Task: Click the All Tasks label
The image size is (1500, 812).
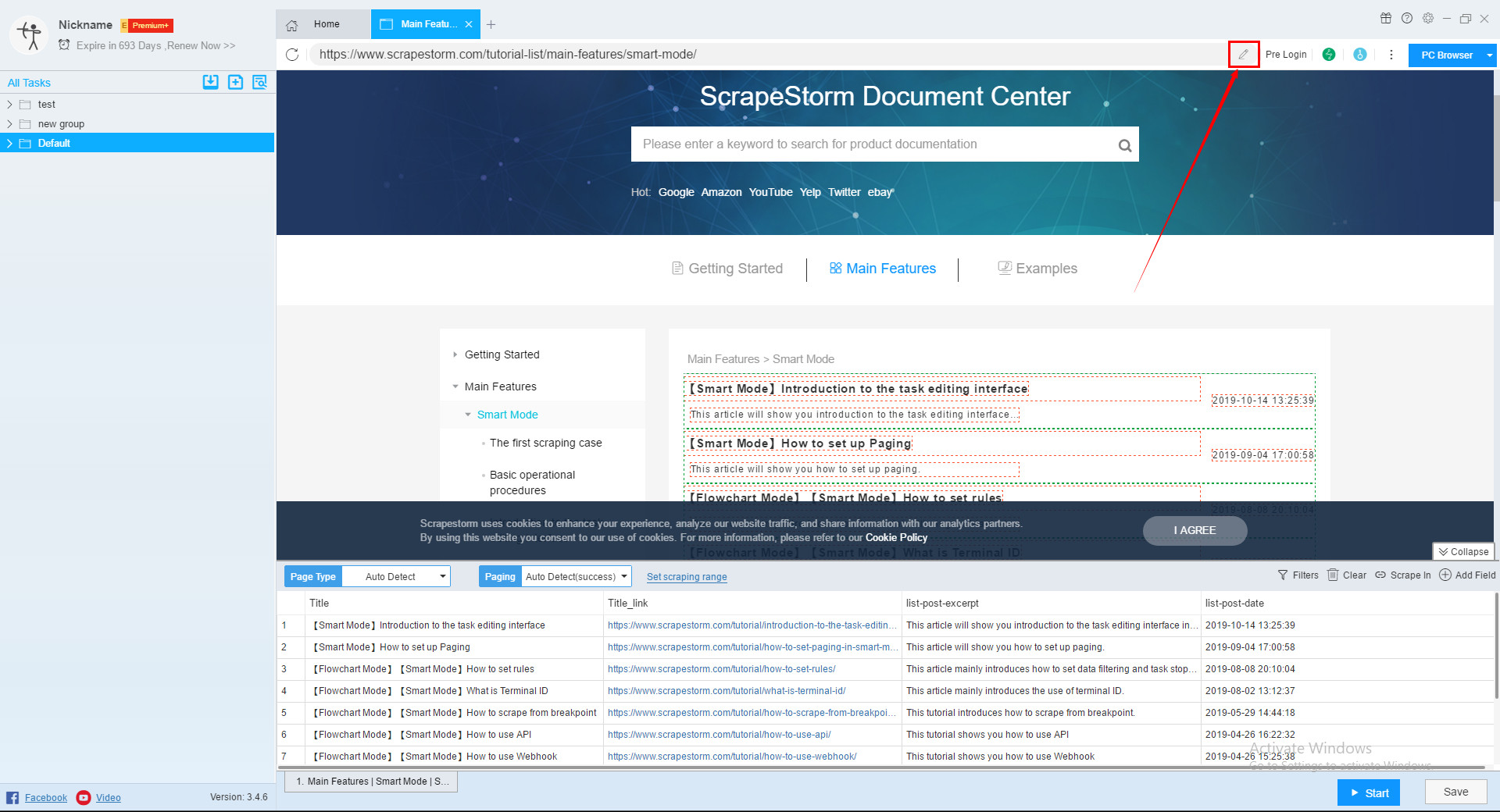Action: tap(29, 83)
